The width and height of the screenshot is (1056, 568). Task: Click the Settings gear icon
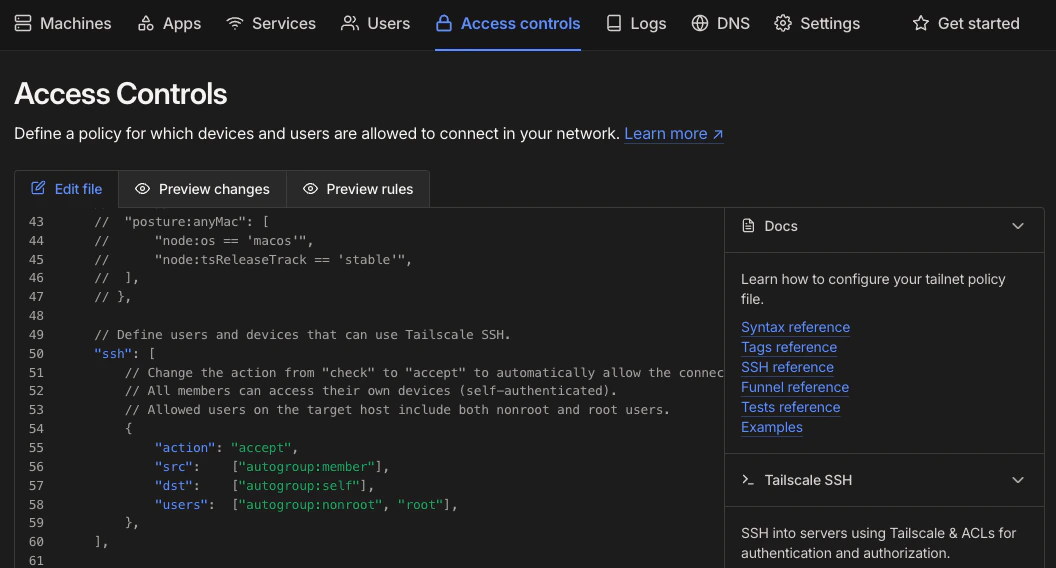[783, 23]
